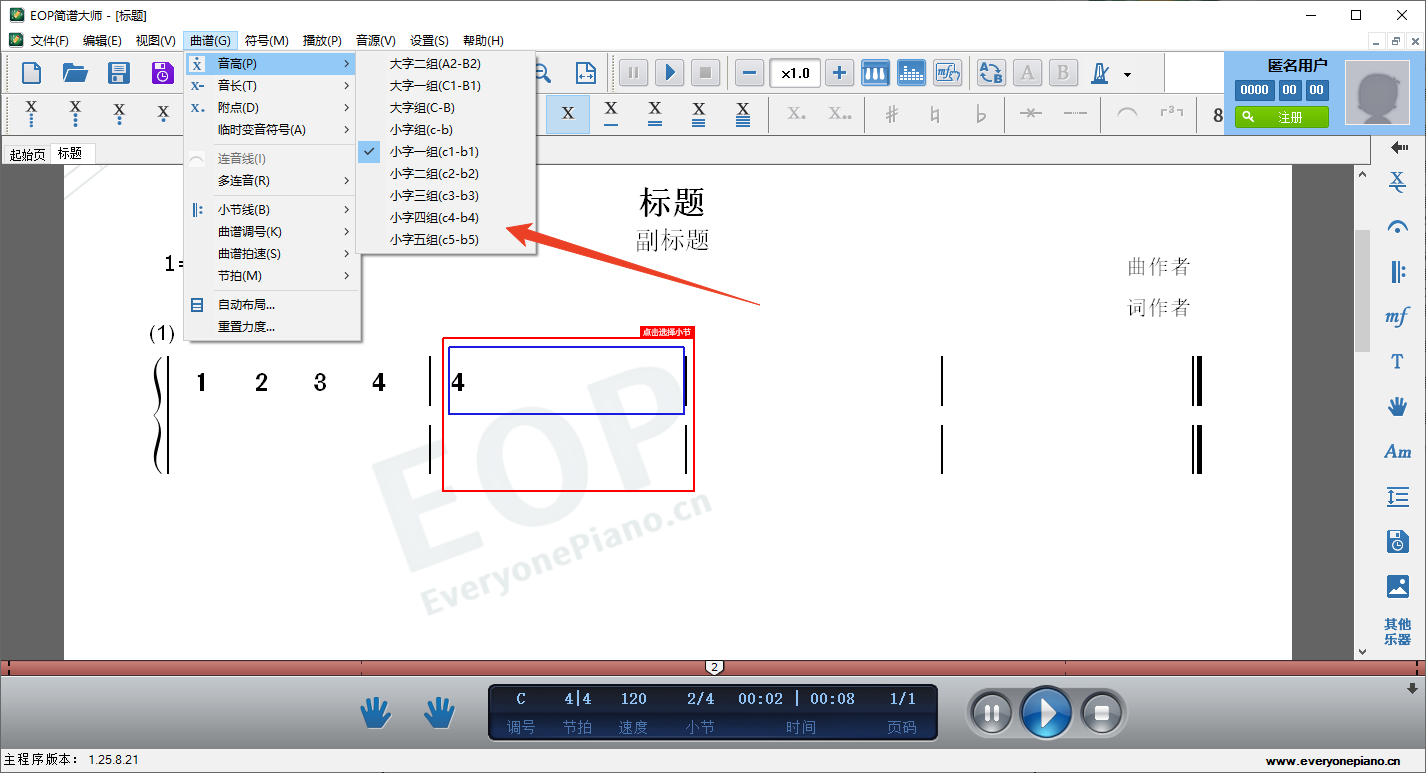Click the A-B loop repeat icon
The height and width of the screenshot is (773, 1426).
tap(991, 73)
